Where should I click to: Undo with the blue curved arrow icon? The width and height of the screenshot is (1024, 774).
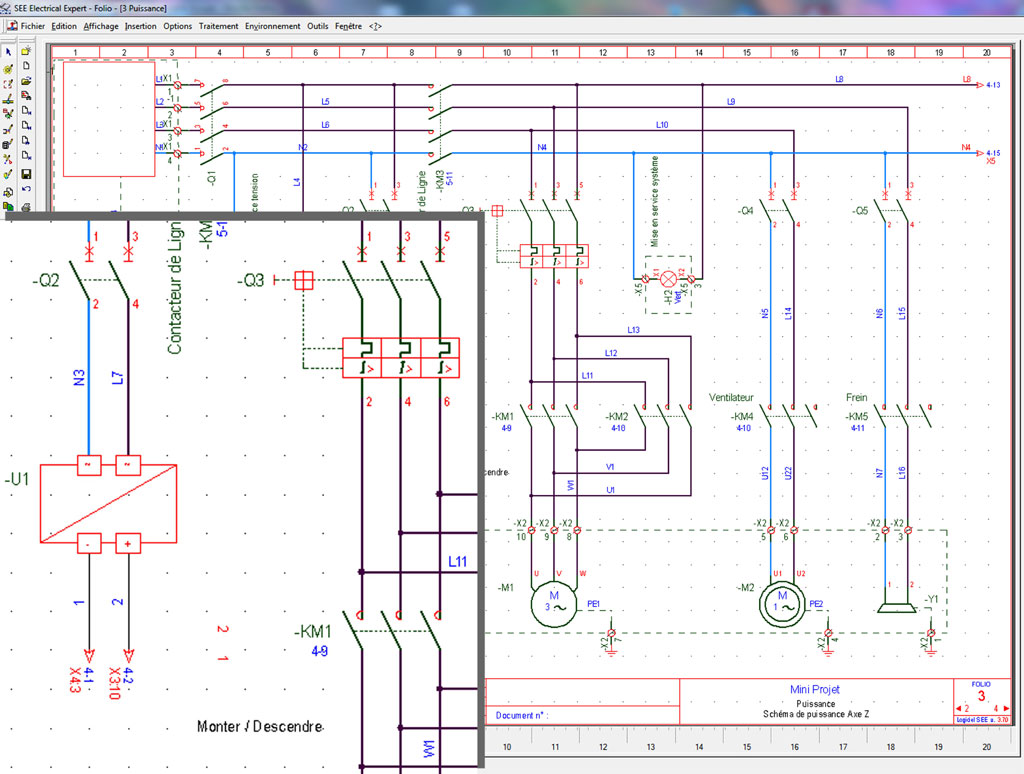point(26,189)
